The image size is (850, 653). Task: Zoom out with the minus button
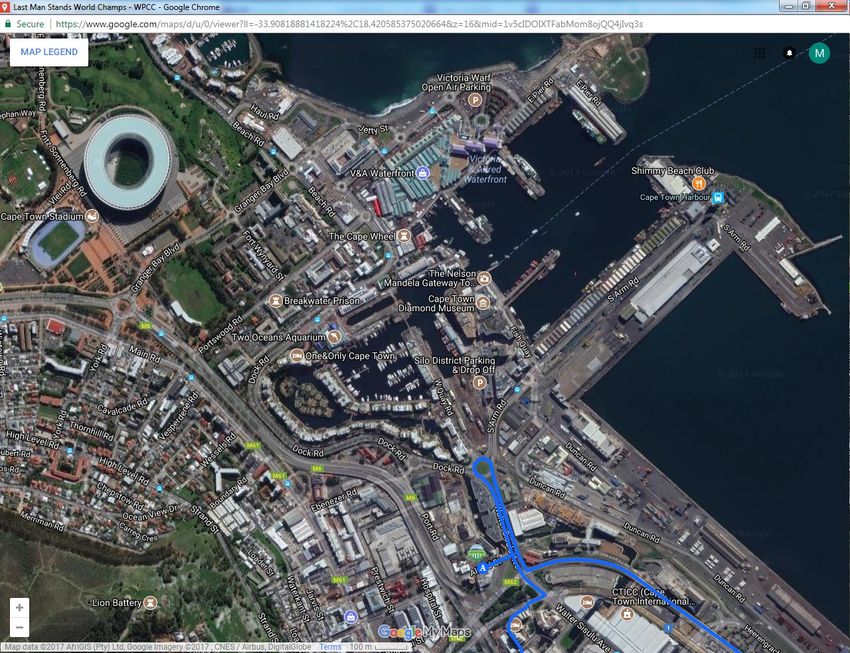[x=20, y=628]
